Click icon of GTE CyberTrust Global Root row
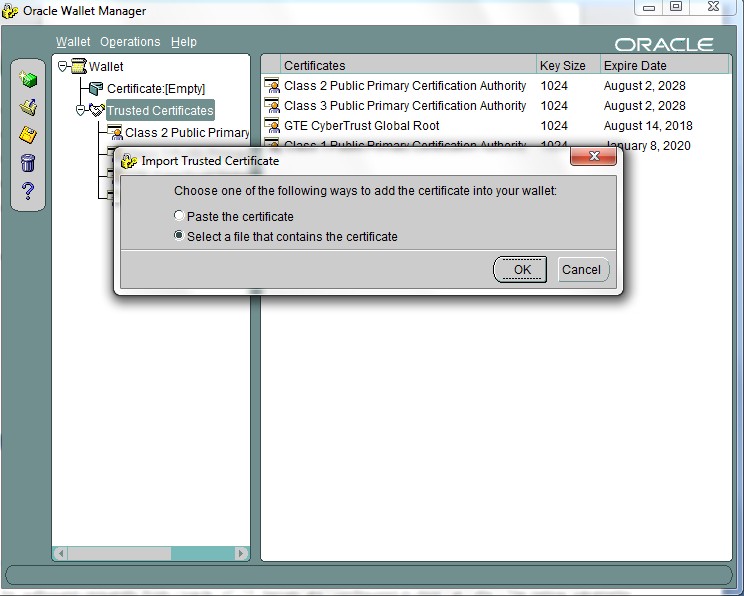The width and height of the screenshot is (744, 596). [272, 125]
